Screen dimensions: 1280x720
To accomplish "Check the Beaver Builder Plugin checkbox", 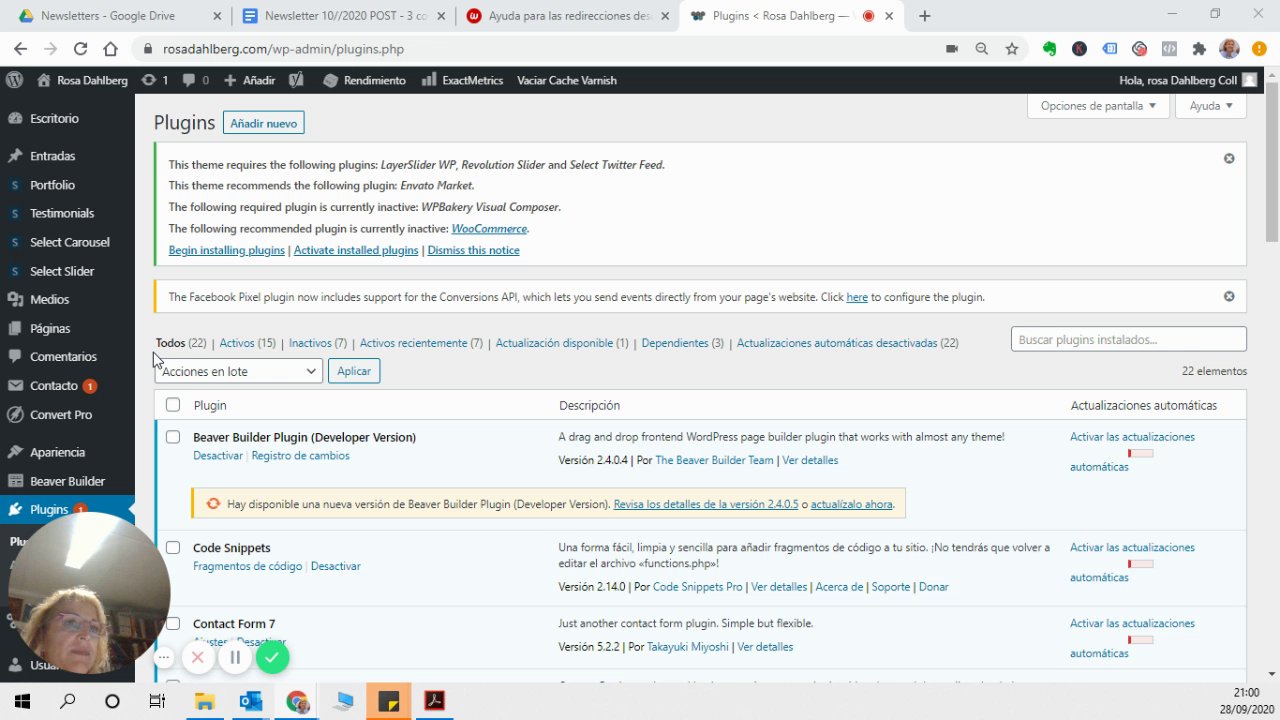I will click(173, 437).
